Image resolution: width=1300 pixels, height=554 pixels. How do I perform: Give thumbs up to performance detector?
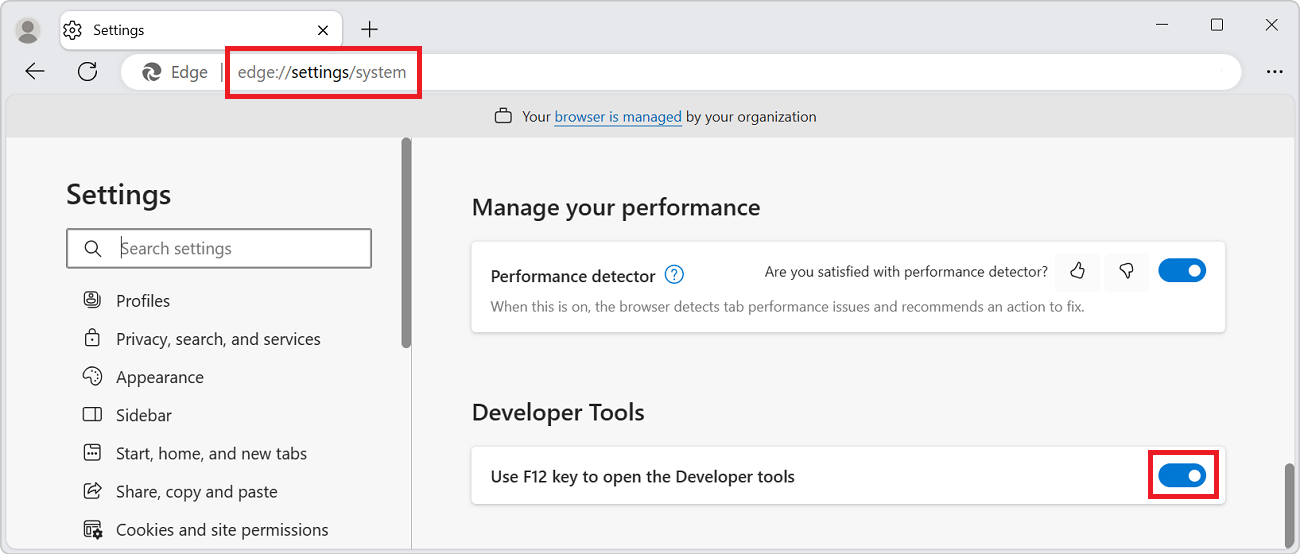point(1077,271)
